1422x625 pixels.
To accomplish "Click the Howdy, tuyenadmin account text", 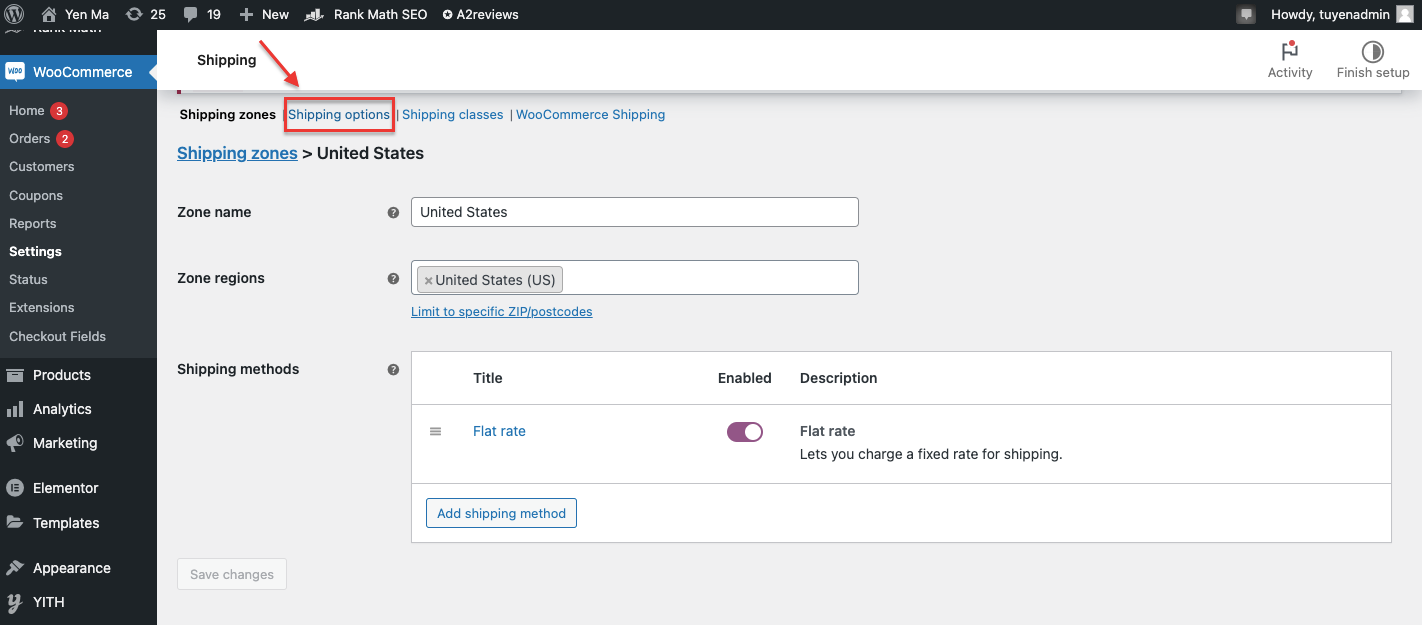I will tap(1329, 14).
